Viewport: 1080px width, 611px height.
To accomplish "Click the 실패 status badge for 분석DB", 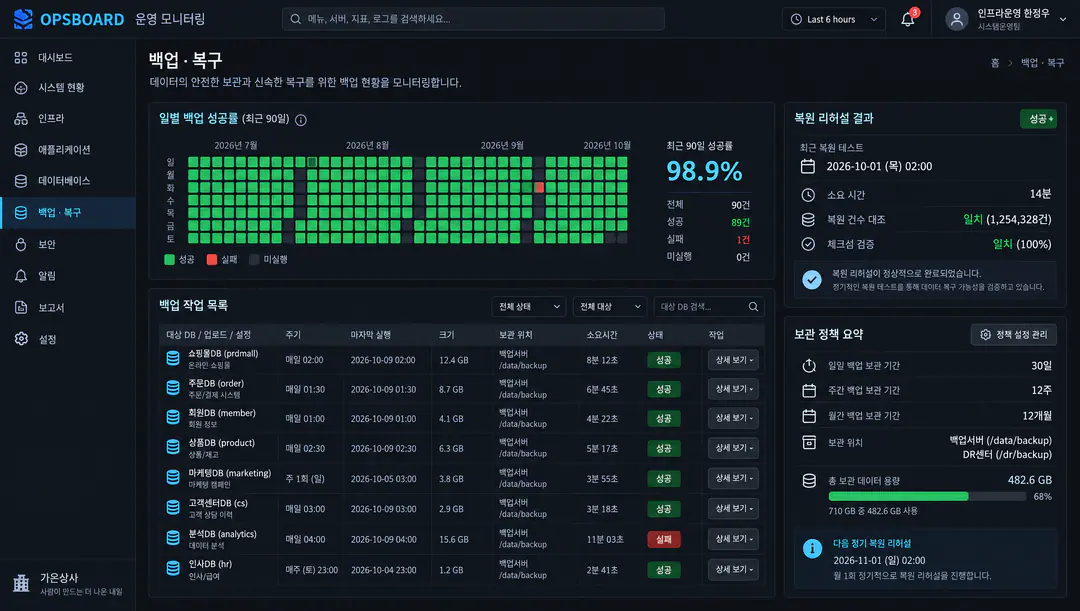I will click(x=663, y=539).
